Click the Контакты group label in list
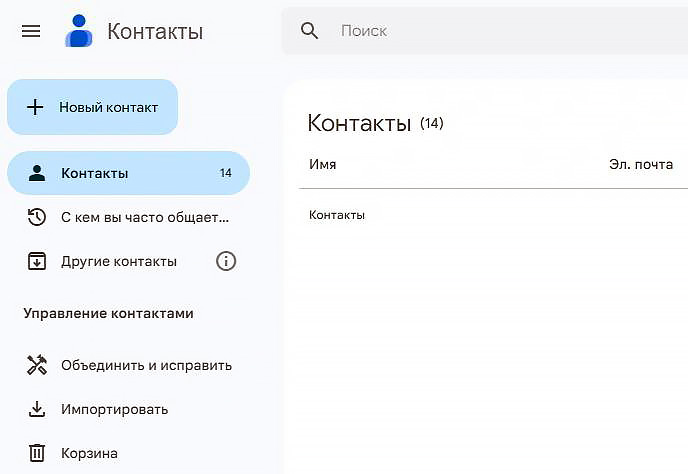The image size is (688, 474). click(337, 215)
